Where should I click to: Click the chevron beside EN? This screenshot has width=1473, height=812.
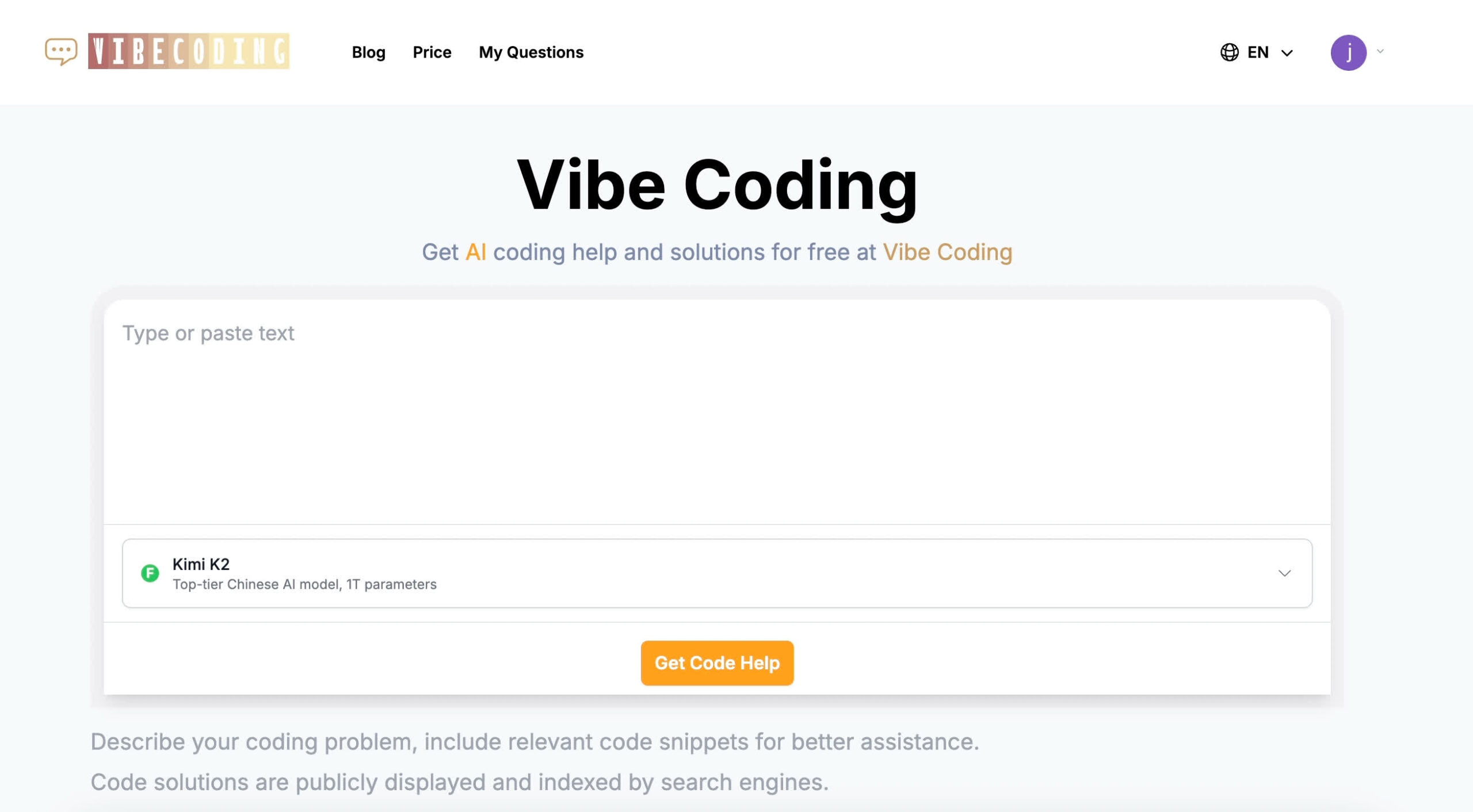(1287, 53)
